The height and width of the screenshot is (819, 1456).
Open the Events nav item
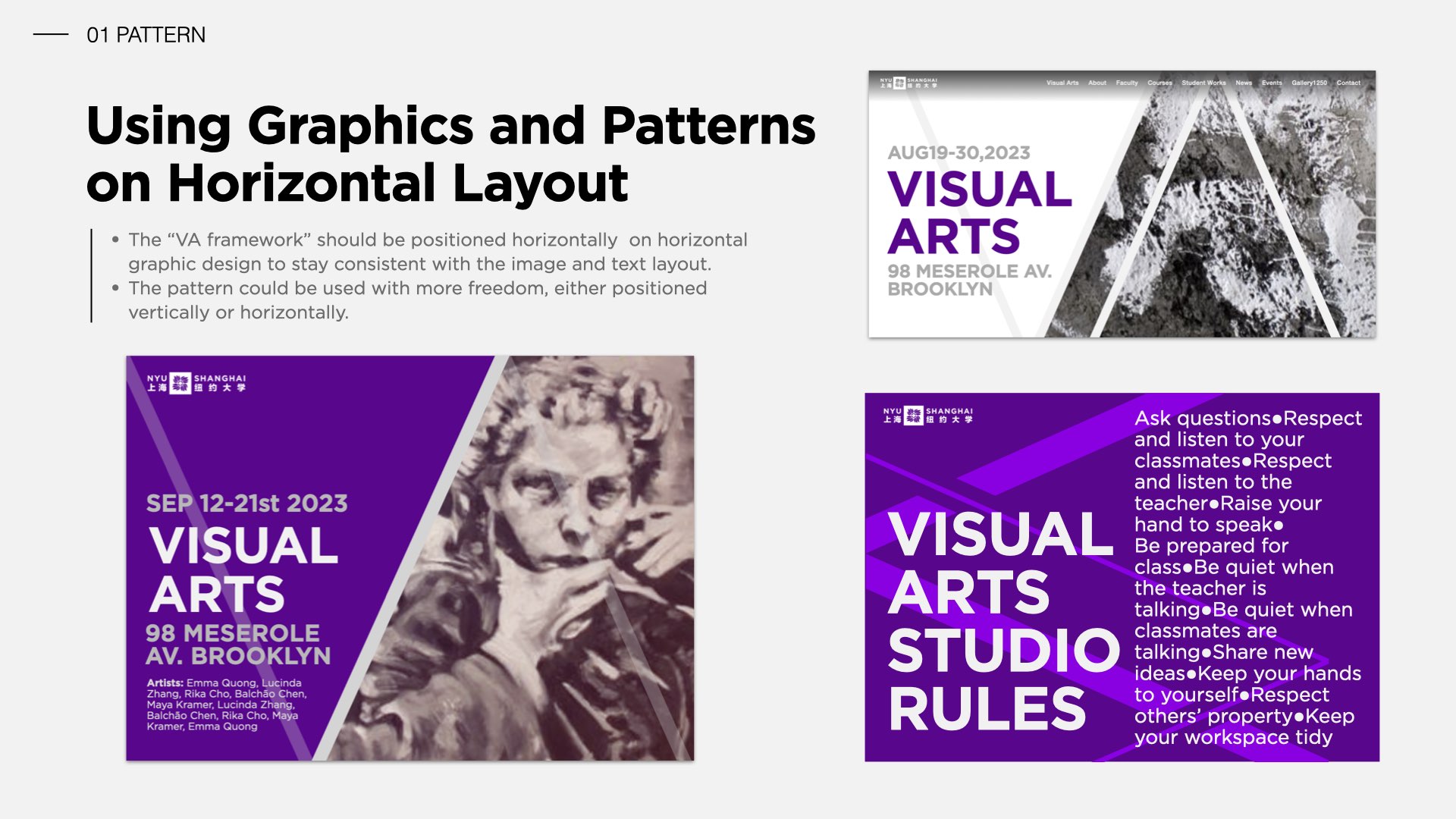[x=1272, y=83]
